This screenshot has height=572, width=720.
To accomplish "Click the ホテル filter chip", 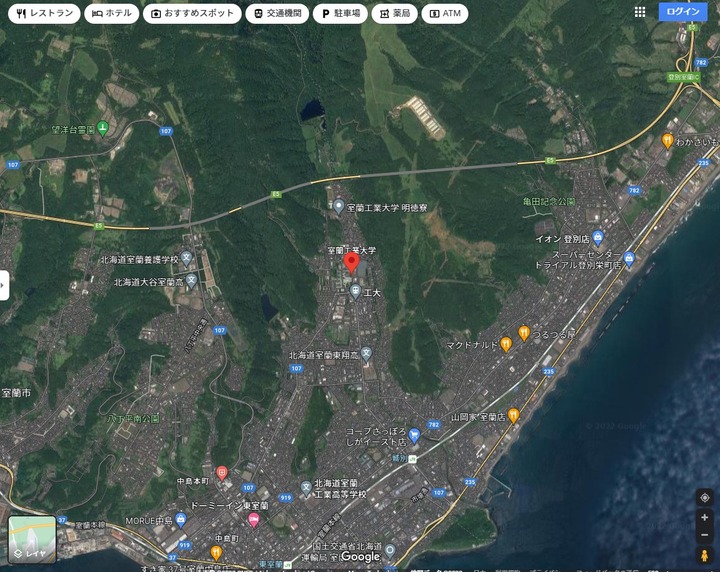I will 112,13.
